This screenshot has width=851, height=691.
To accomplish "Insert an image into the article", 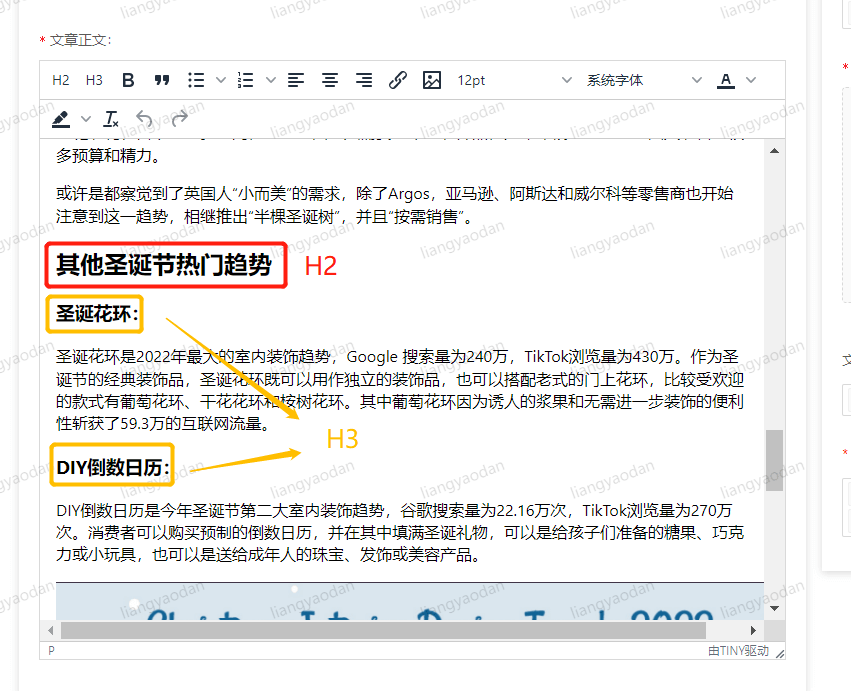I will (432, 80).
